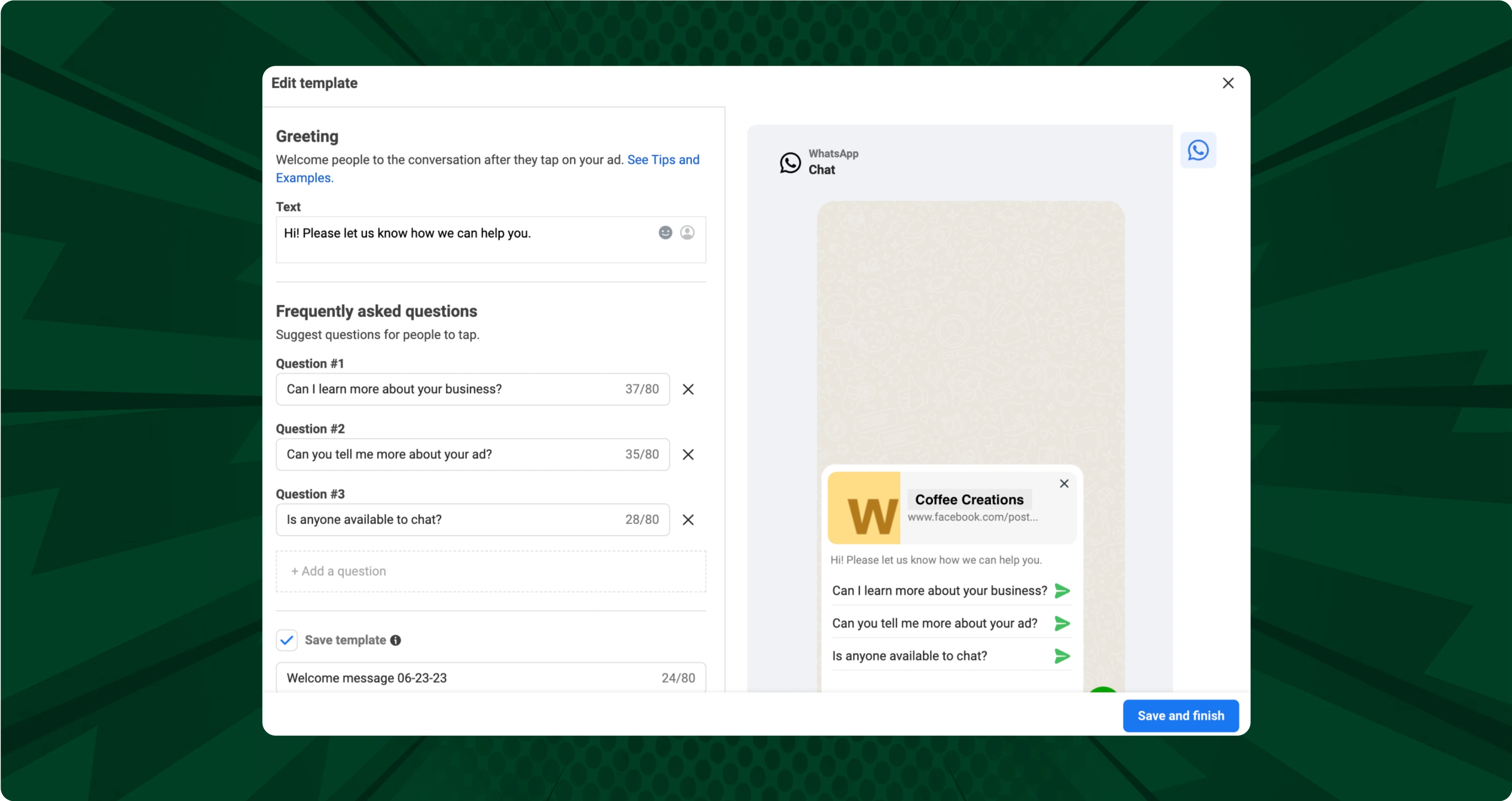Tap send arrow for 'tell me more about your ad'
The width and height of the screenshot is (1512, 801).
click(1062, 623)
